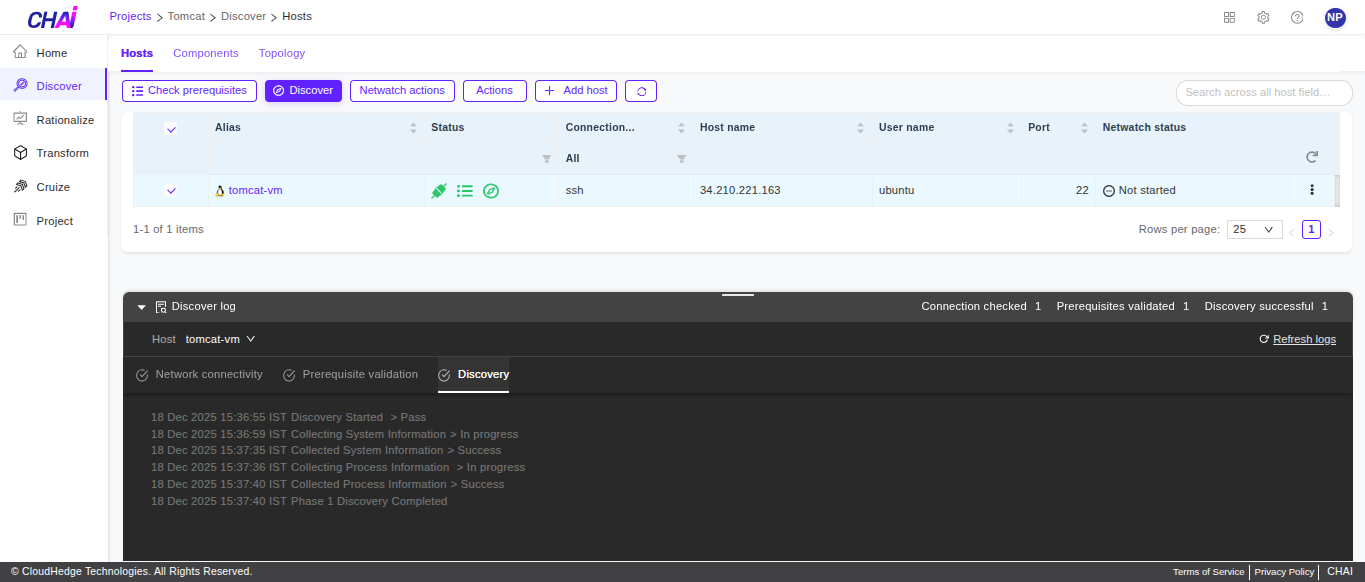Open the Status column filter icon
The height and width of the screenshot is (582, 1365).
pos(546,159)
